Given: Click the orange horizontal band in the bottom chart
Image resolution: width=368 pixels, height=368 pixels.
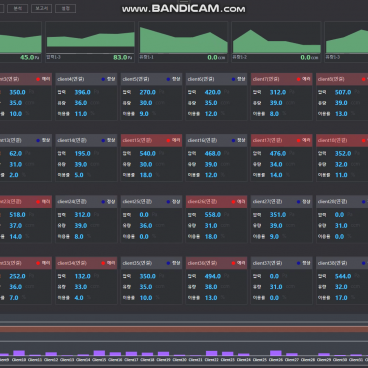Looking at the screenshot, I should [184, 329].
